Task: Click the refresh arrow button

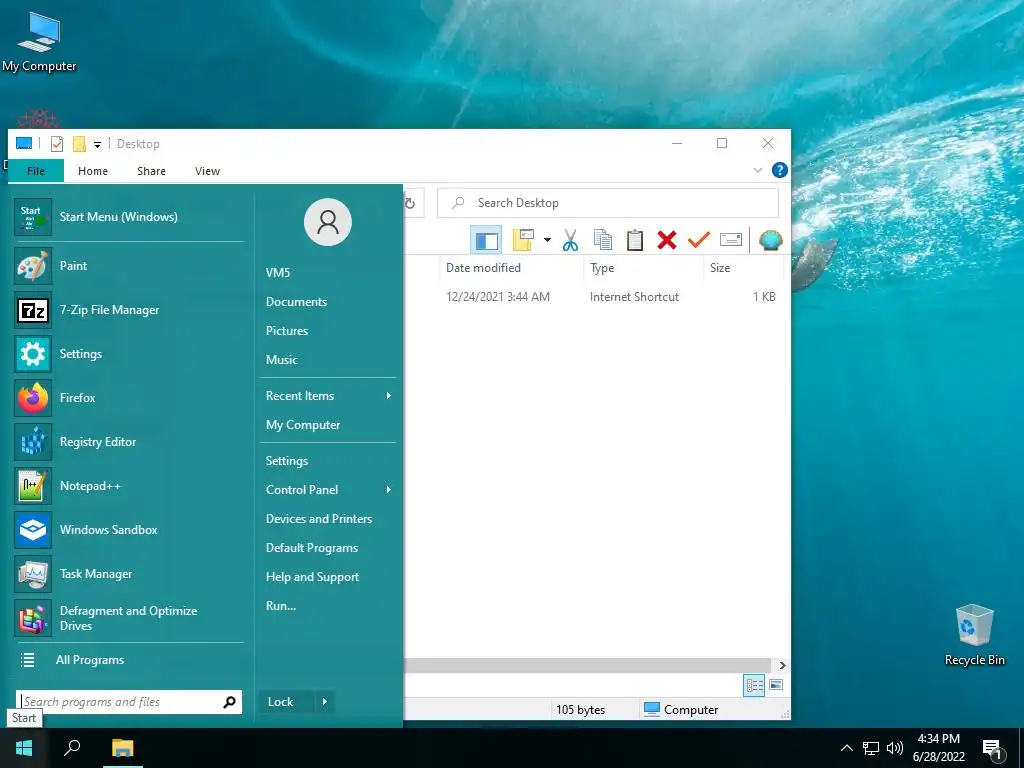Action: coord(411,203)
